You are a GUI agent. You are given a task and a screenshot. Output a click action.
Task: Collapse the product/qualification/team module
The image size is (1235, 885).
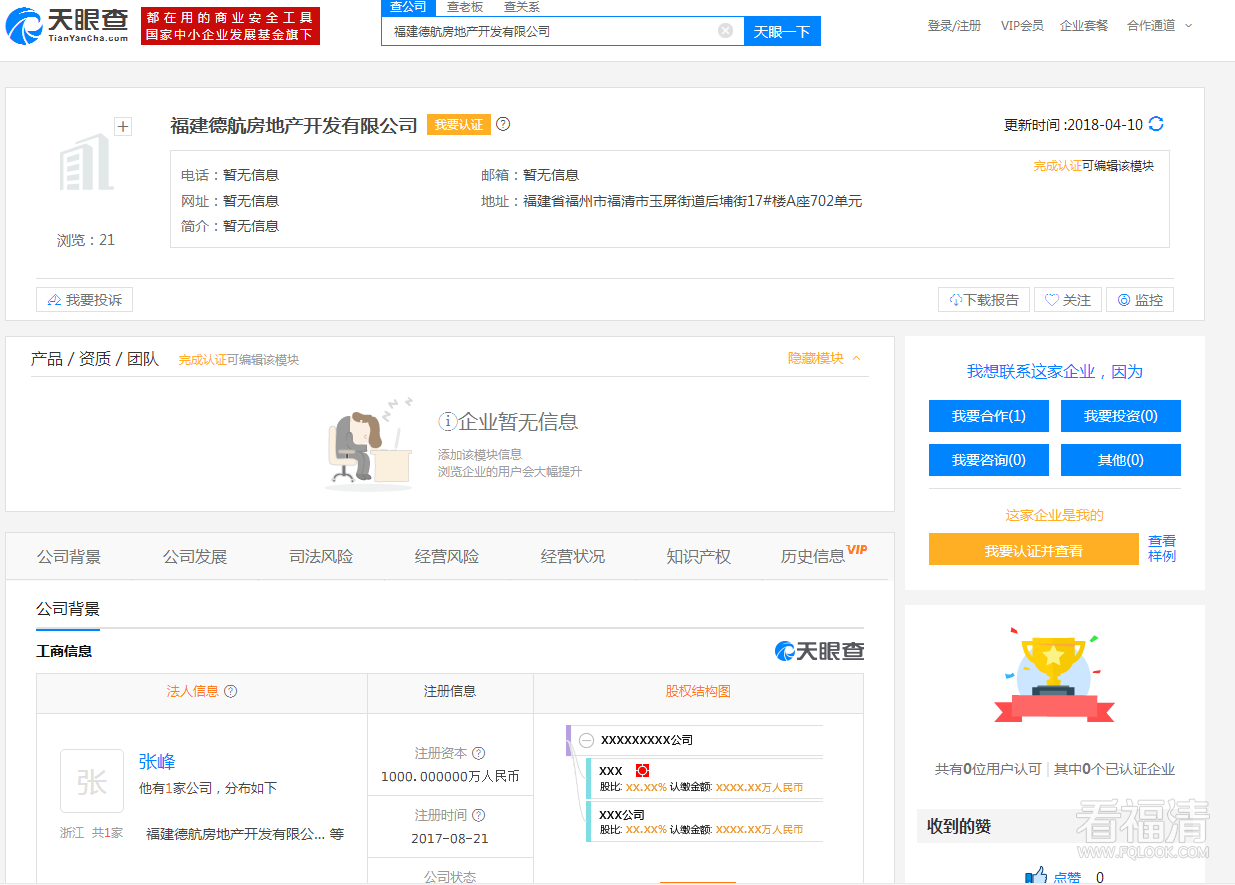click(824, 358)
